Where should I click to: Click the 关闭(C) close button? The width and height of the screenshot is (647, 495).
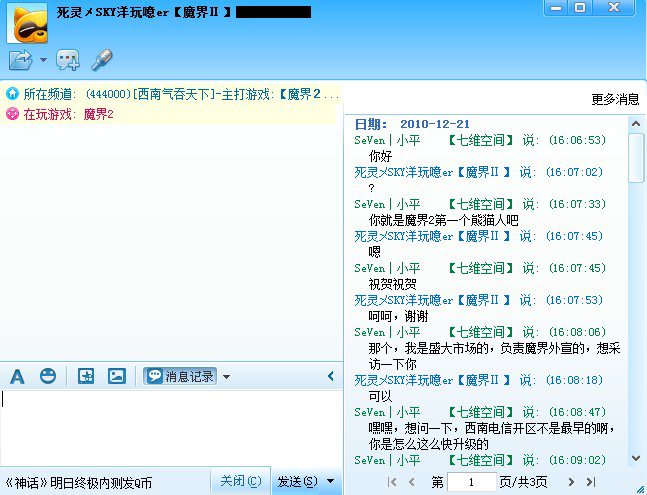pos(240,482)
